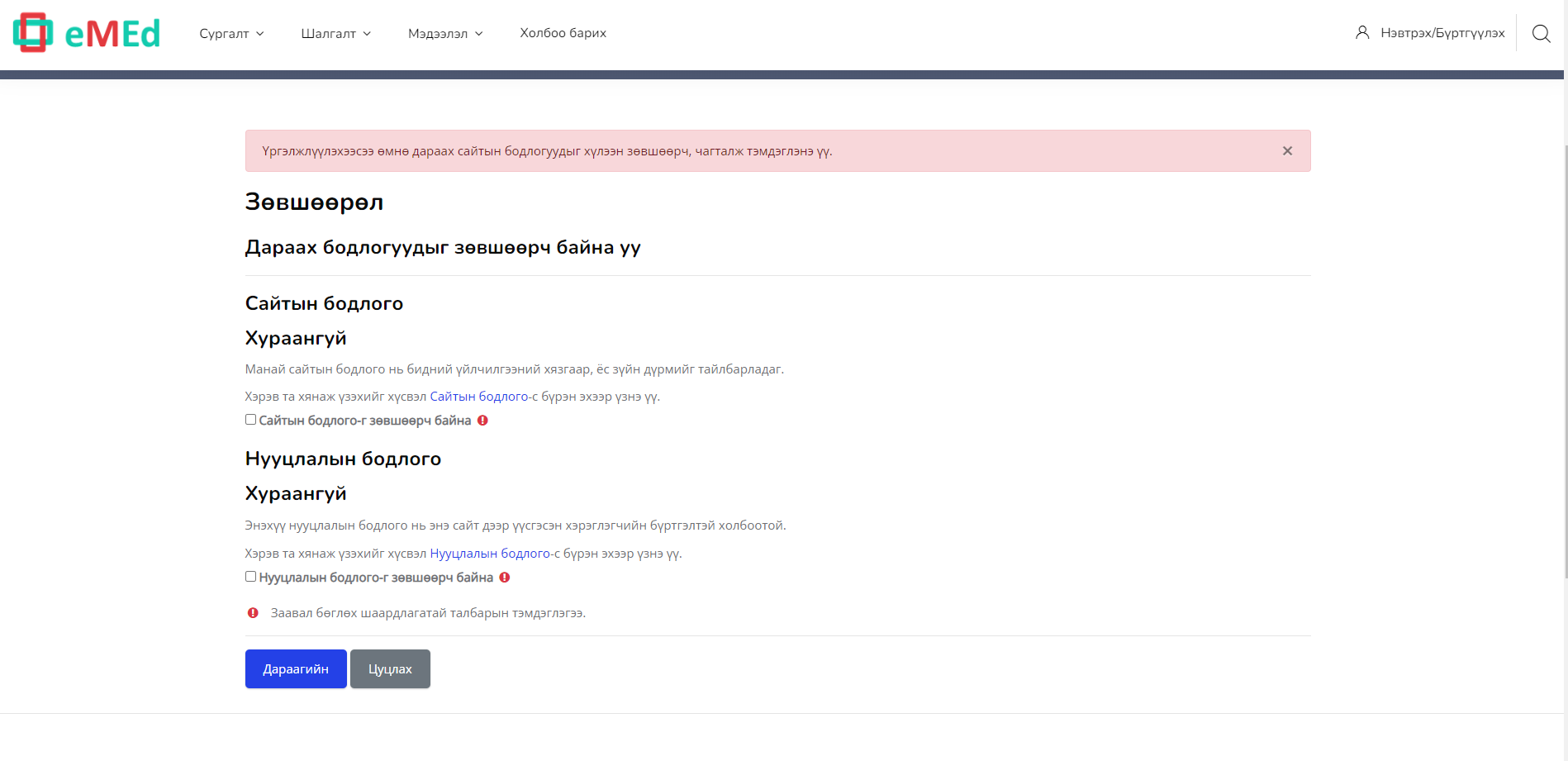Click required icon beside Нууцлалын бодлого checkbox

click(505, 578)
